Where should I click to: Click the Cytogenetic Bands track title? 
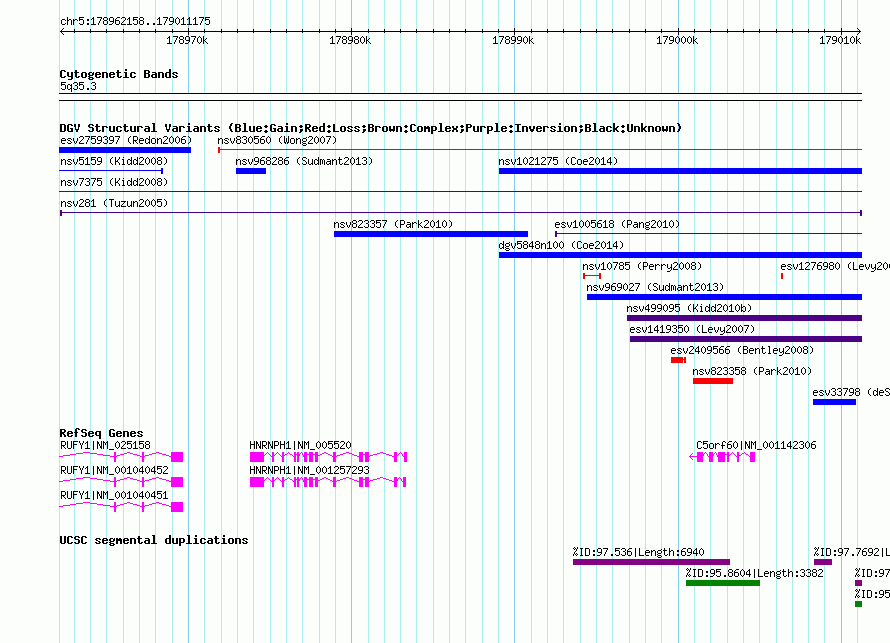[119, 74]
